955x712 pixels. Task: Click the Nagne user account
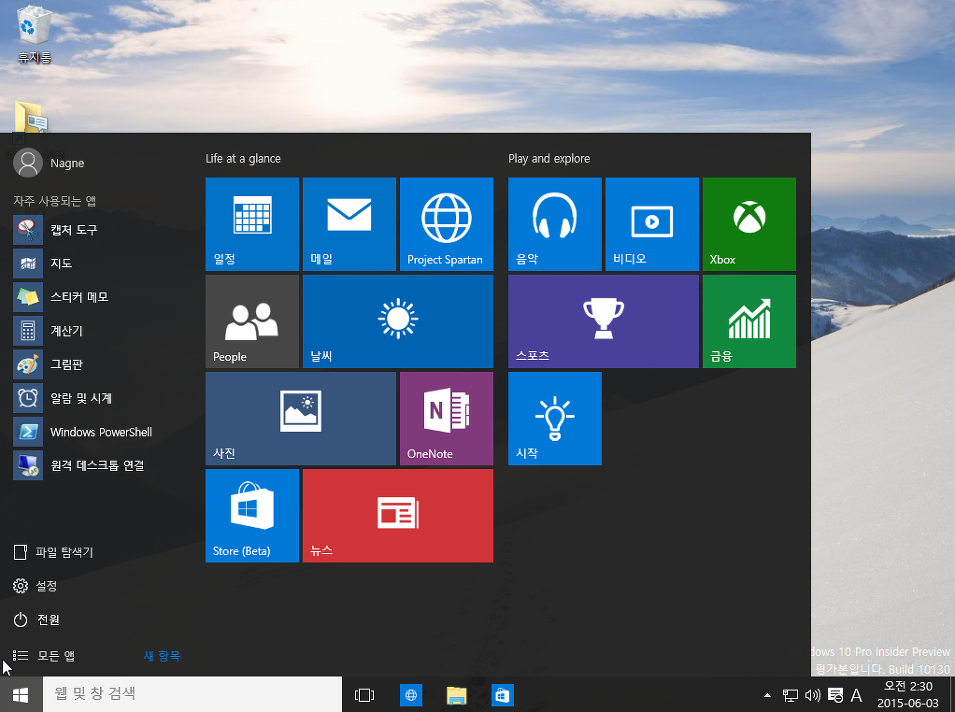pyautogui.click(x=49, y=163)
